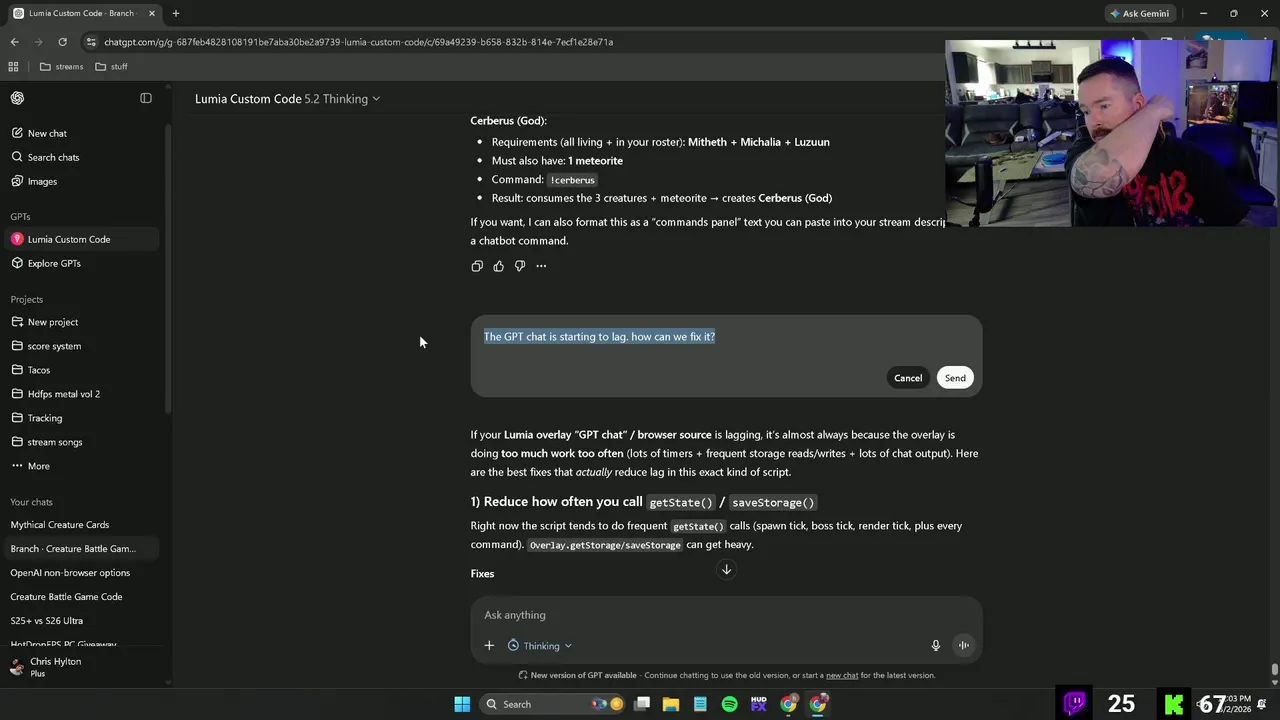This screenshot has height=720, width=1280.
Task: Click the Twitch overlay icon near taskbar
Action: tap(1075, 704)
